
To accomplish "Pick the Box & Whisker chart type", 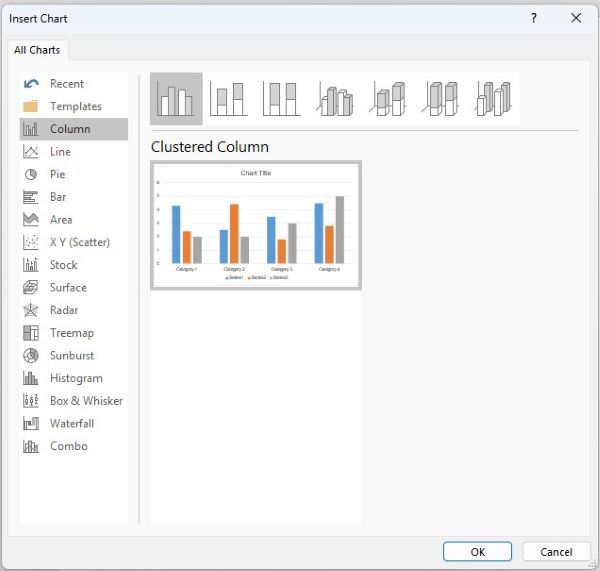I will [86, 401].
